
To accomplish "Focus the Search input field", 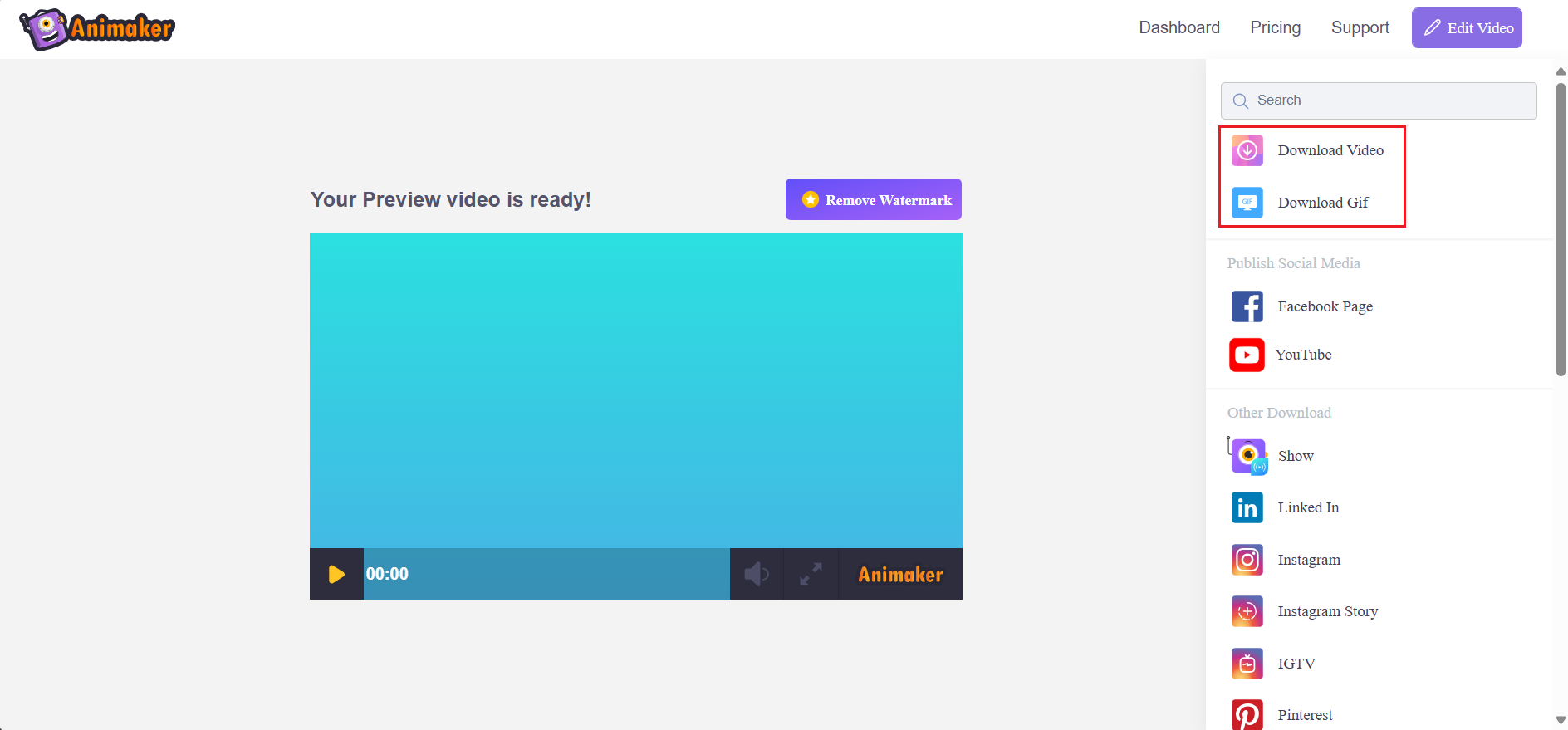I will [x=1379, y=100].
